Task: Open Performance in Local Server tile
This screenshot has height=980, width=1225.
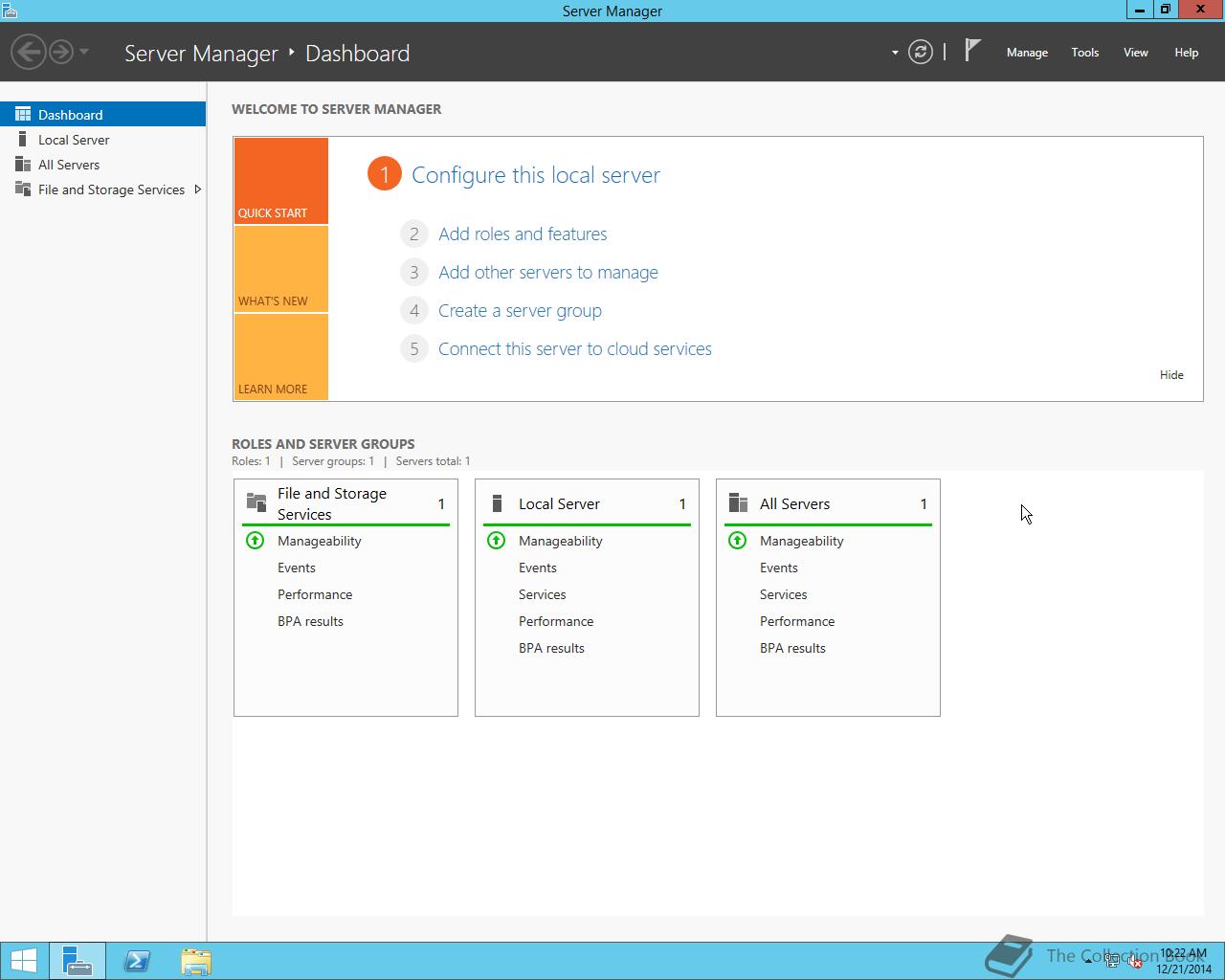Action: (556, 621)
